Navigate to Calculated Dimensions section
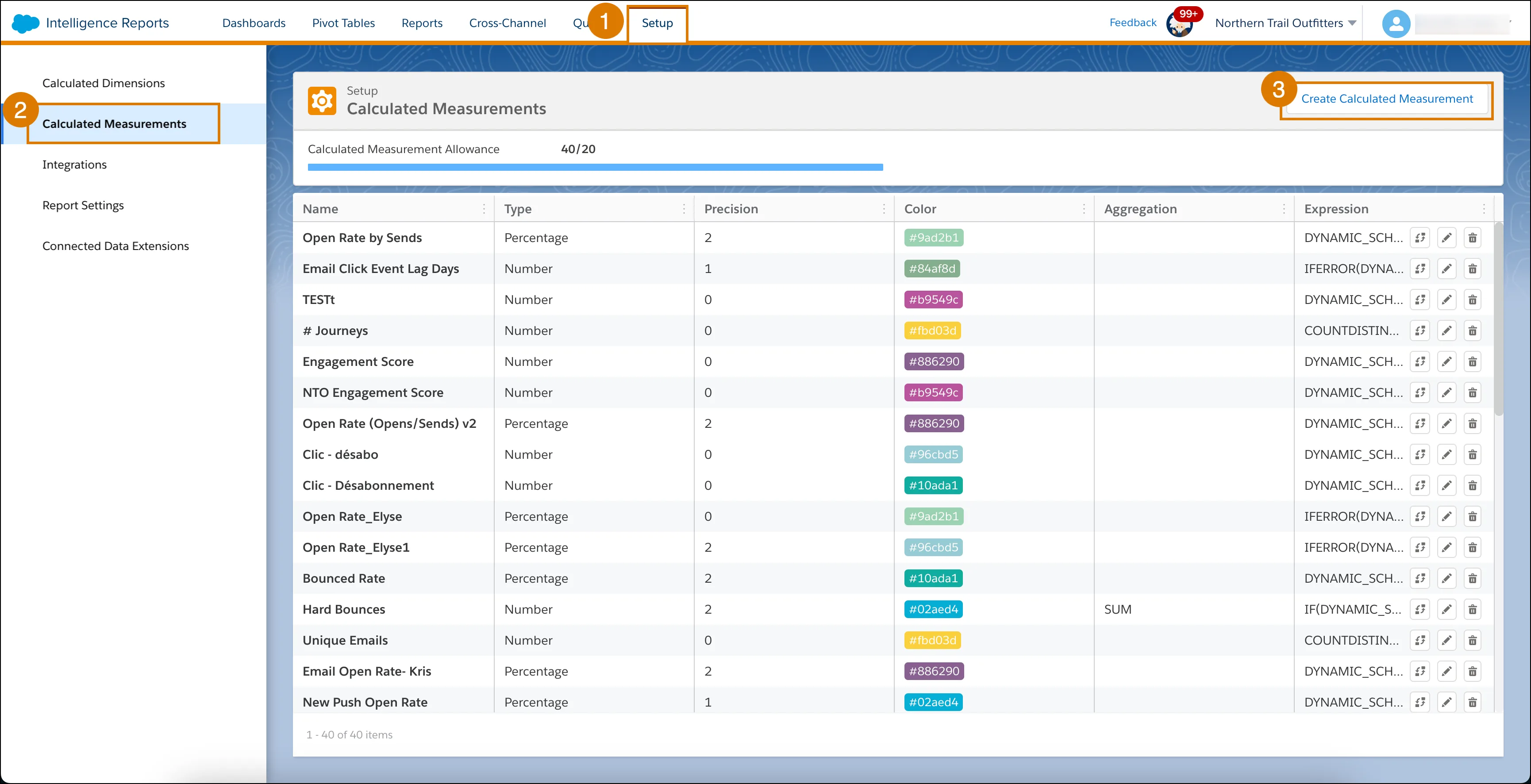This screenshot has height=784, width=1531. (104, 83)
